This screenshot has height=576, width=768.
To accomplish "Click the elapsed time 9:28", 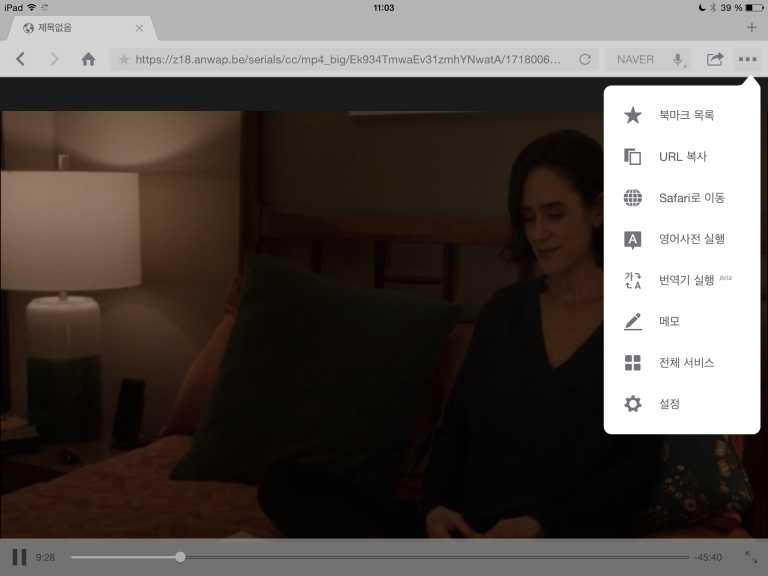I will point(45,557).
